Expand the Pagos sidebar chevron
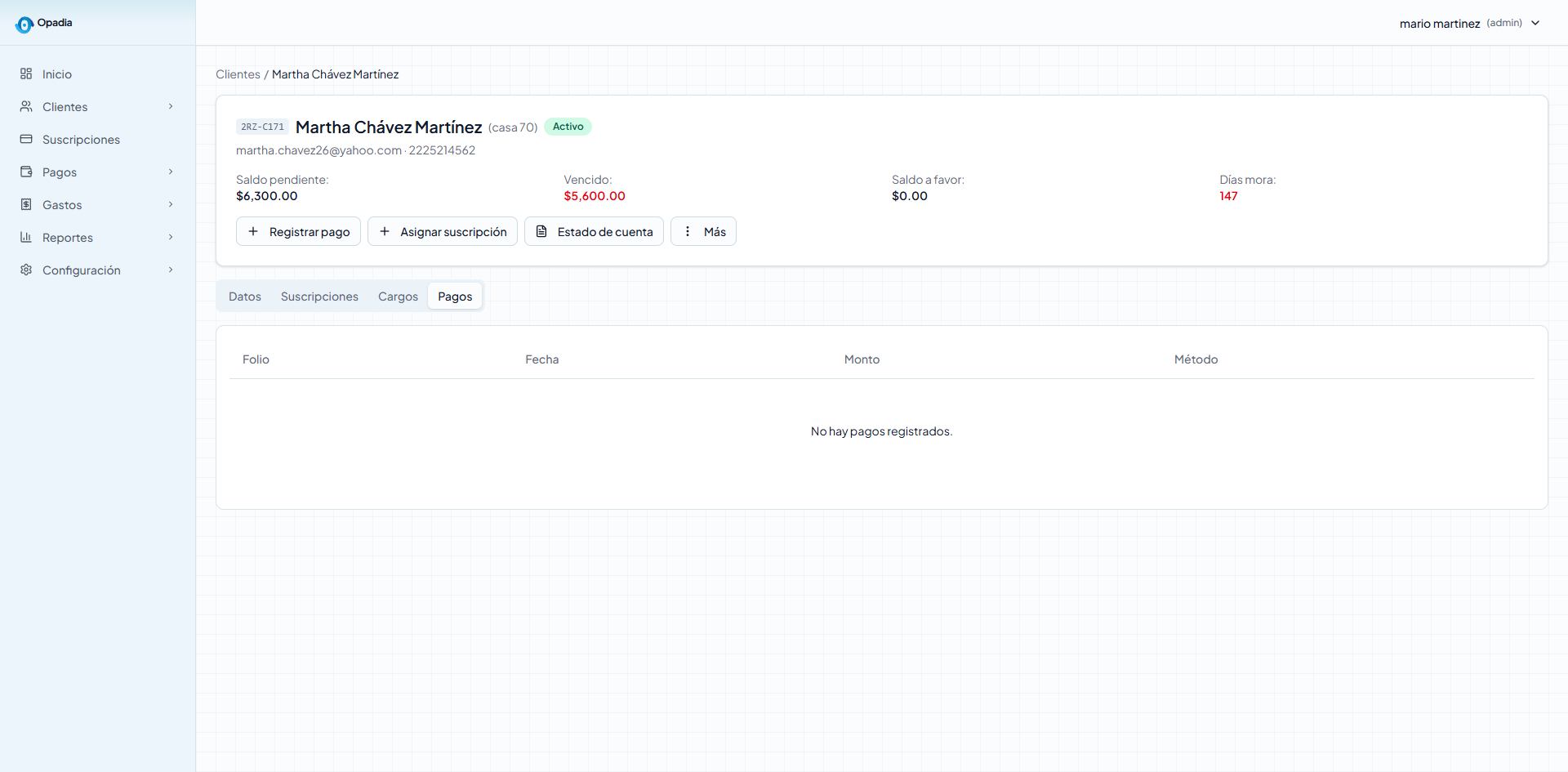 (x=171, y=172)
